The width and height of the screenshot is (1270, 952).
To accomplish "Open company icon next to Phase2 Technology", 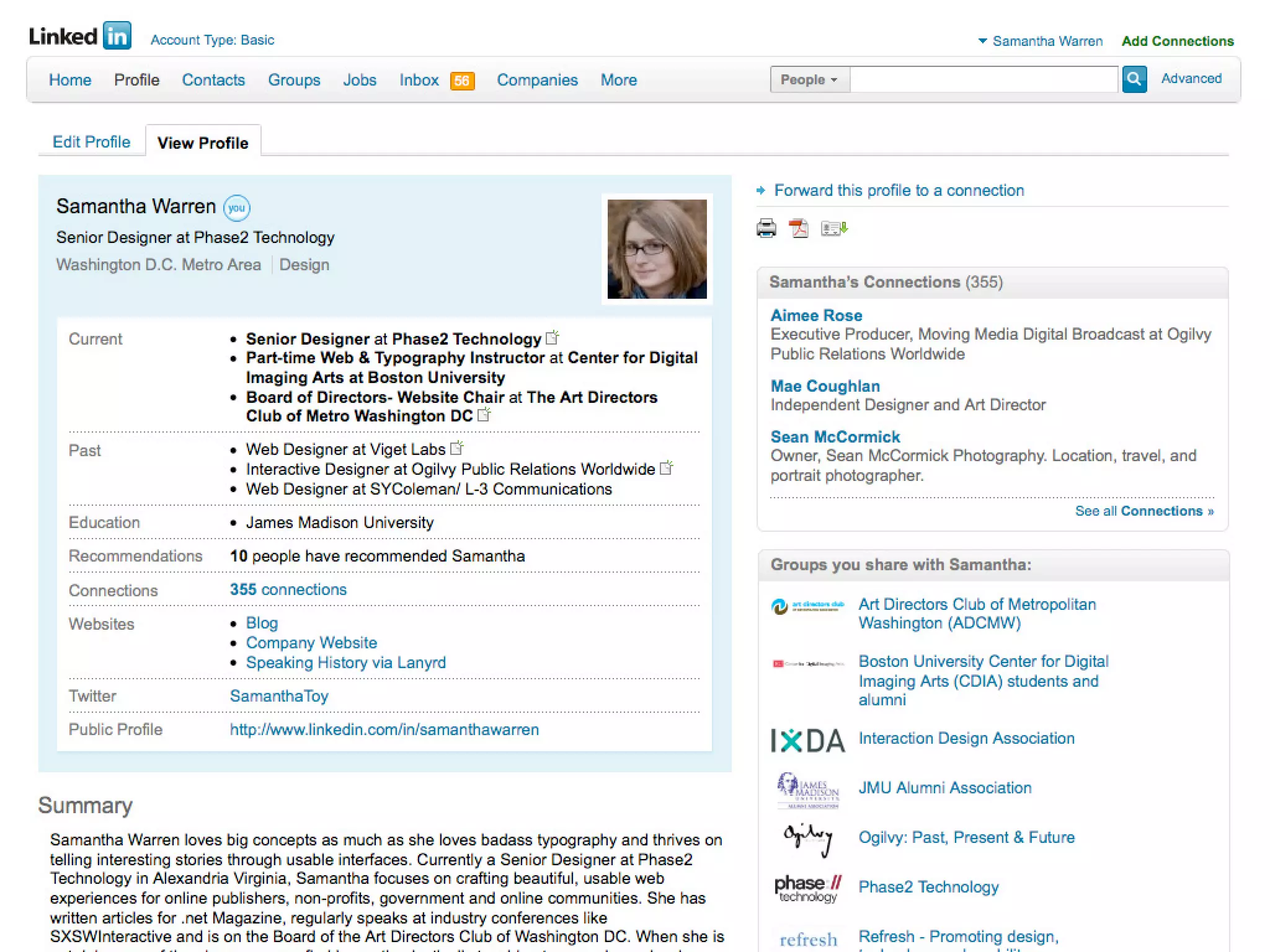I will (552, 338).
